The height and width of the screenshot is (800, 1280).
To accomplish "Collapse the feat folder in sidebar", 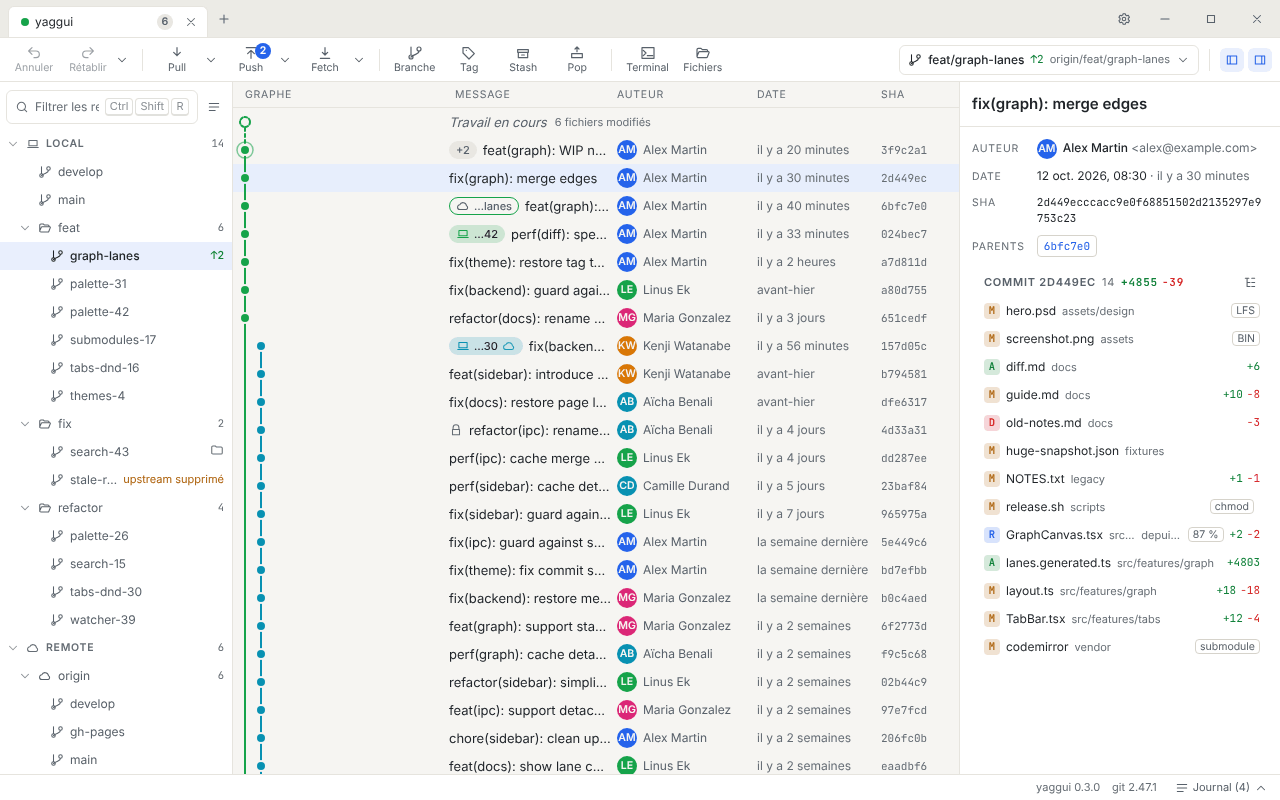I will 26,228.
